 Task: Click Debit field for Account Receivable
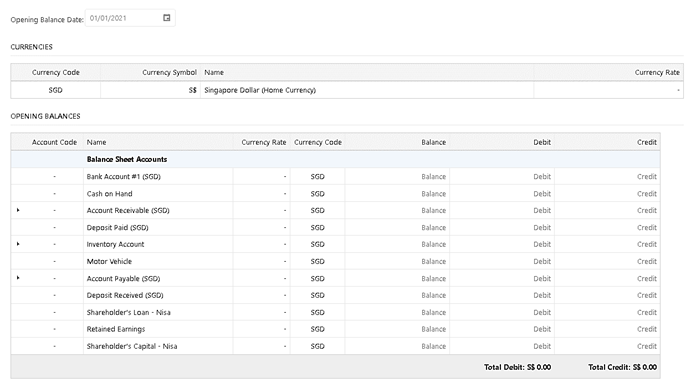click(x=502, y=210)
